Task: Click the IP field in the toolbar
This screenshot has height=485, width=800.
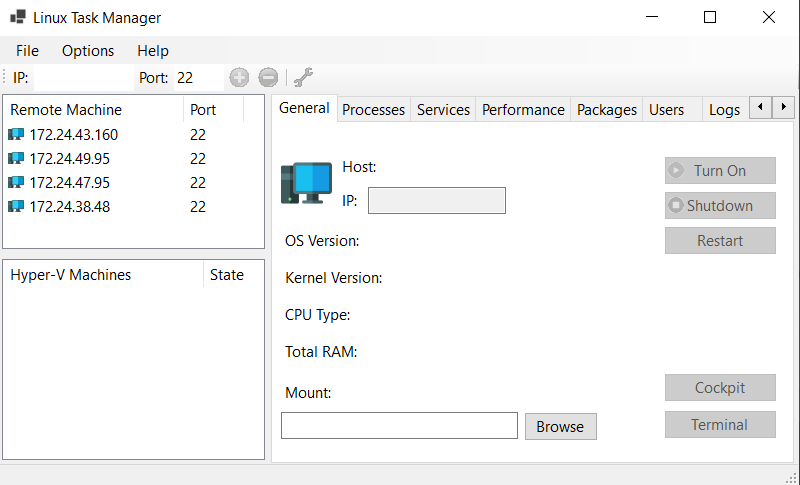Action: (82, 77)
